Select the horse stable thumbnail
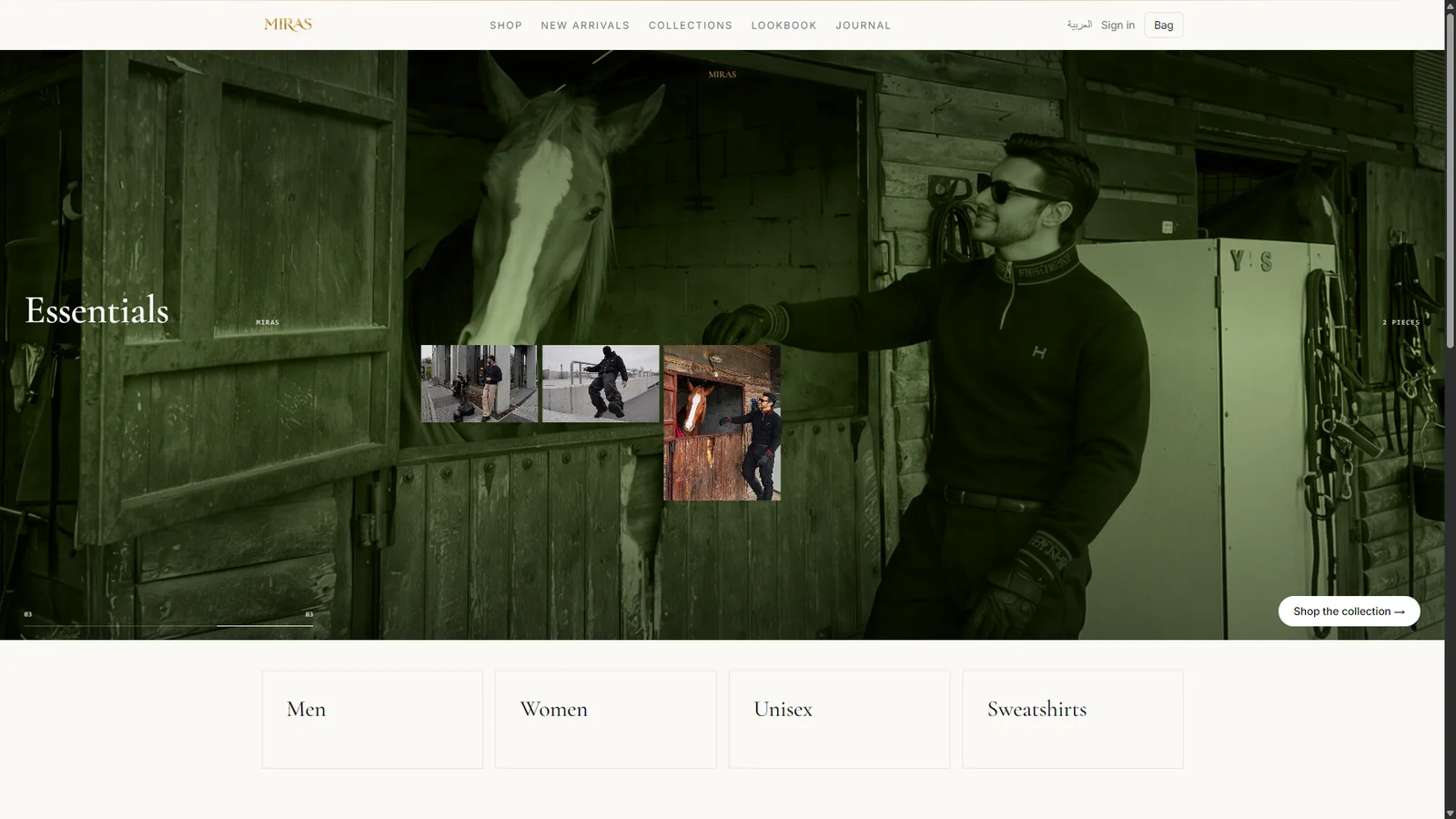The width and height of the screenshot is (1456, 819). [723, 422]
